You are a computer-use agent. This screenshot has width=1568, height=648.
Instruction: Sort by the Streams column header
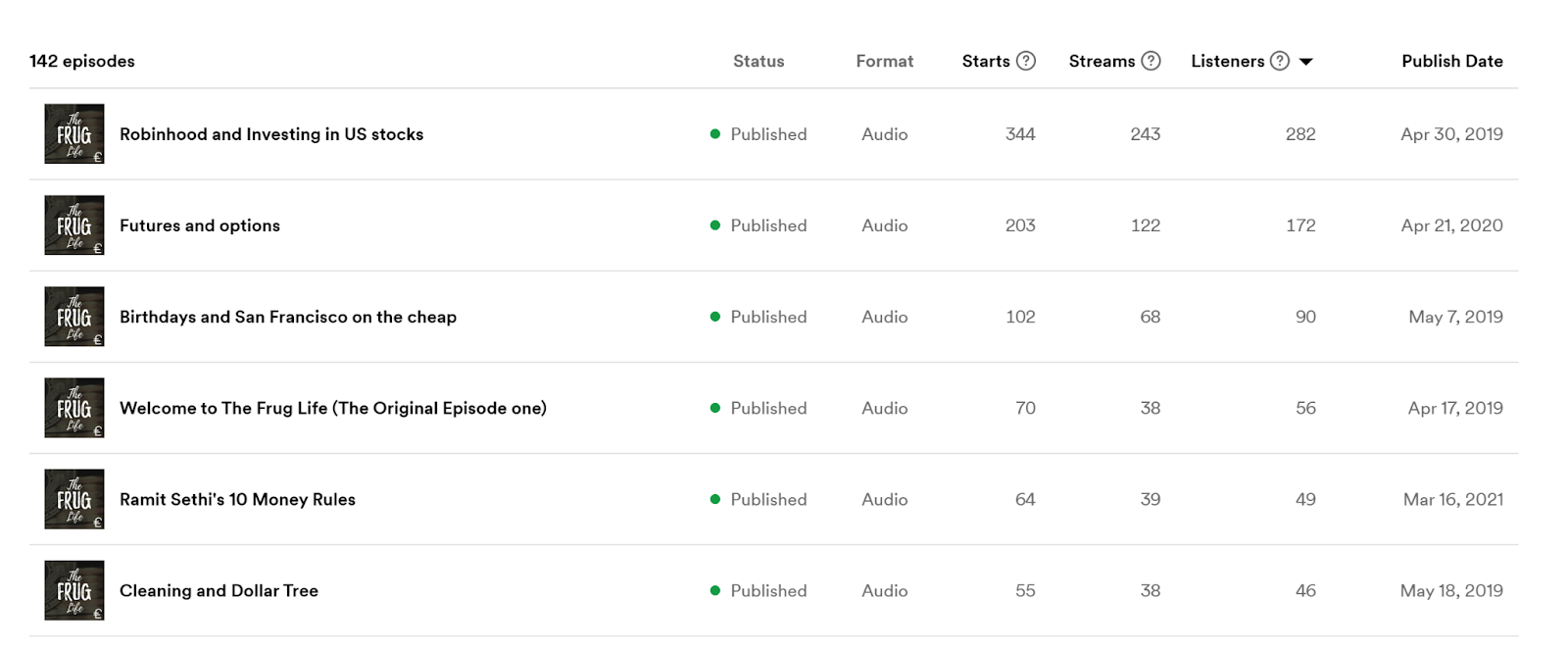point(1102,61)
